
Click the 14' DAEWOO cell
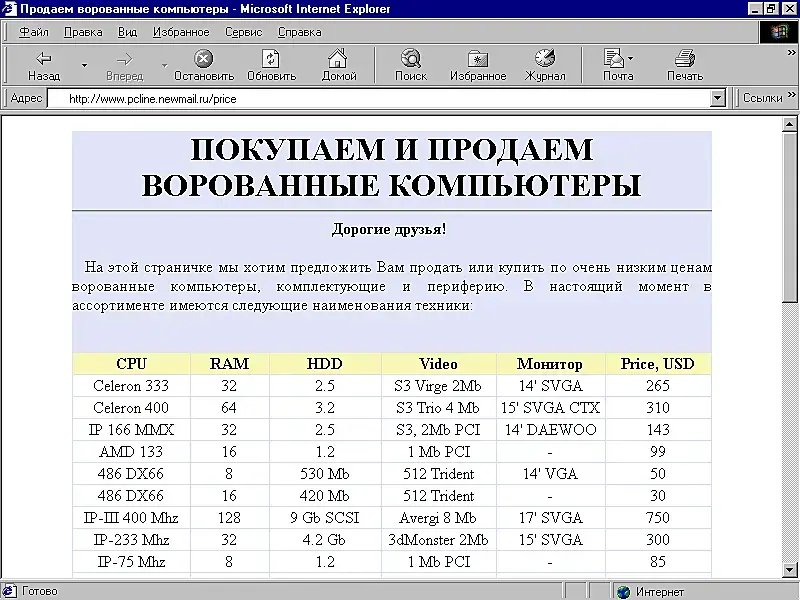550,430
